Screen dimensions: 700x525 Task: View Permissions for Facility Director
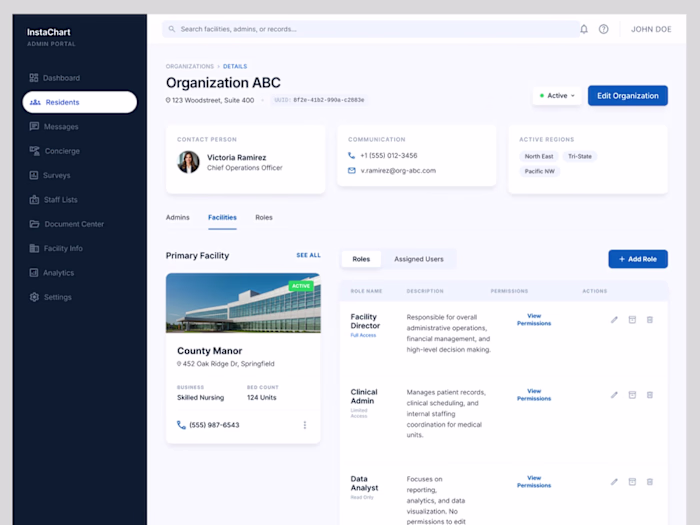534,320
